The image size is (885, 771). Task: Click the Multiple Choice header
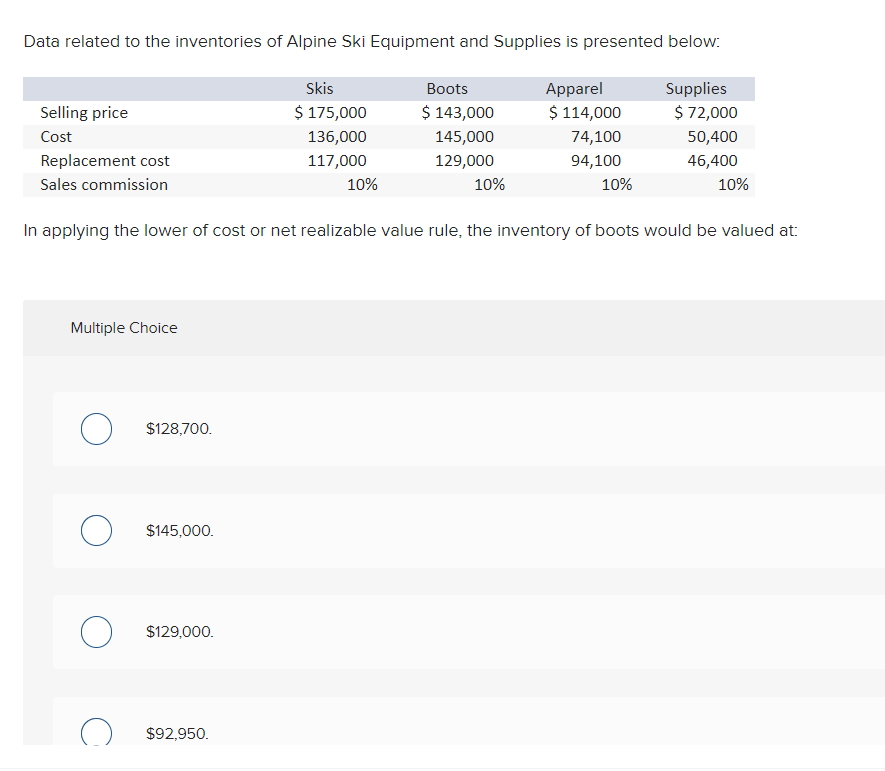coord(124,328)
